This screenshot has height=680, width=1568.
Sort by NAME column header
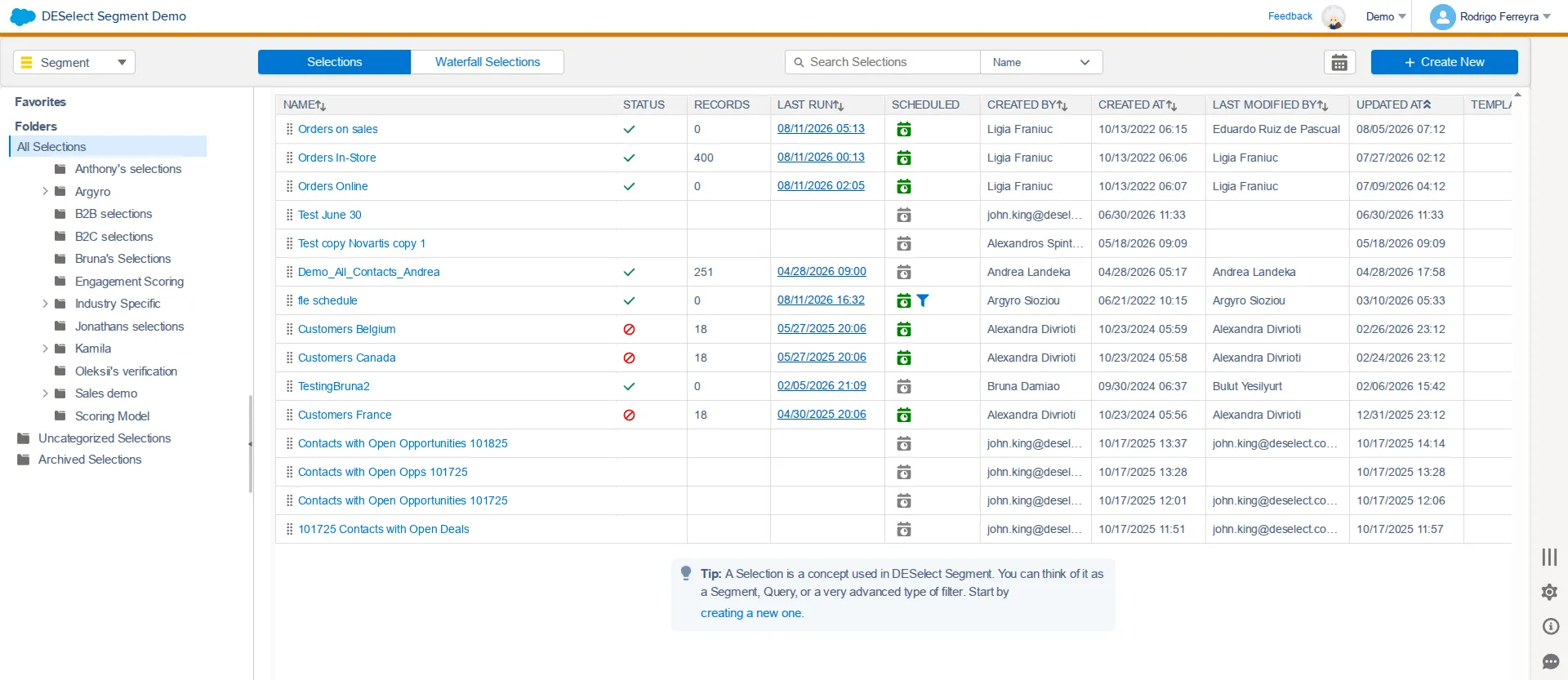(x=305, y=104)
